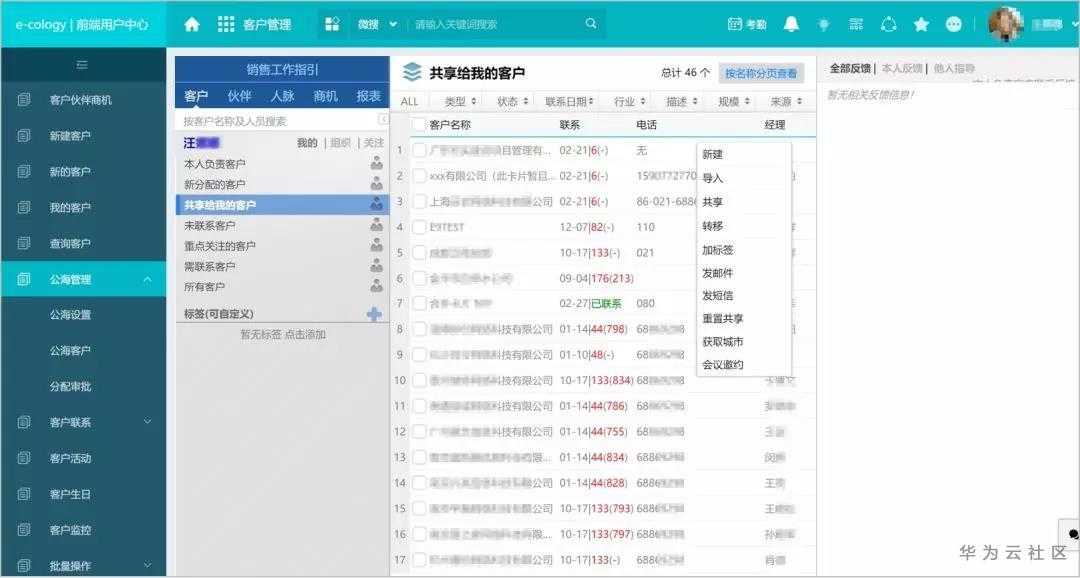Click the icon beside 我的客户
The image size is (1080, 578).
(x=24, y=207)
